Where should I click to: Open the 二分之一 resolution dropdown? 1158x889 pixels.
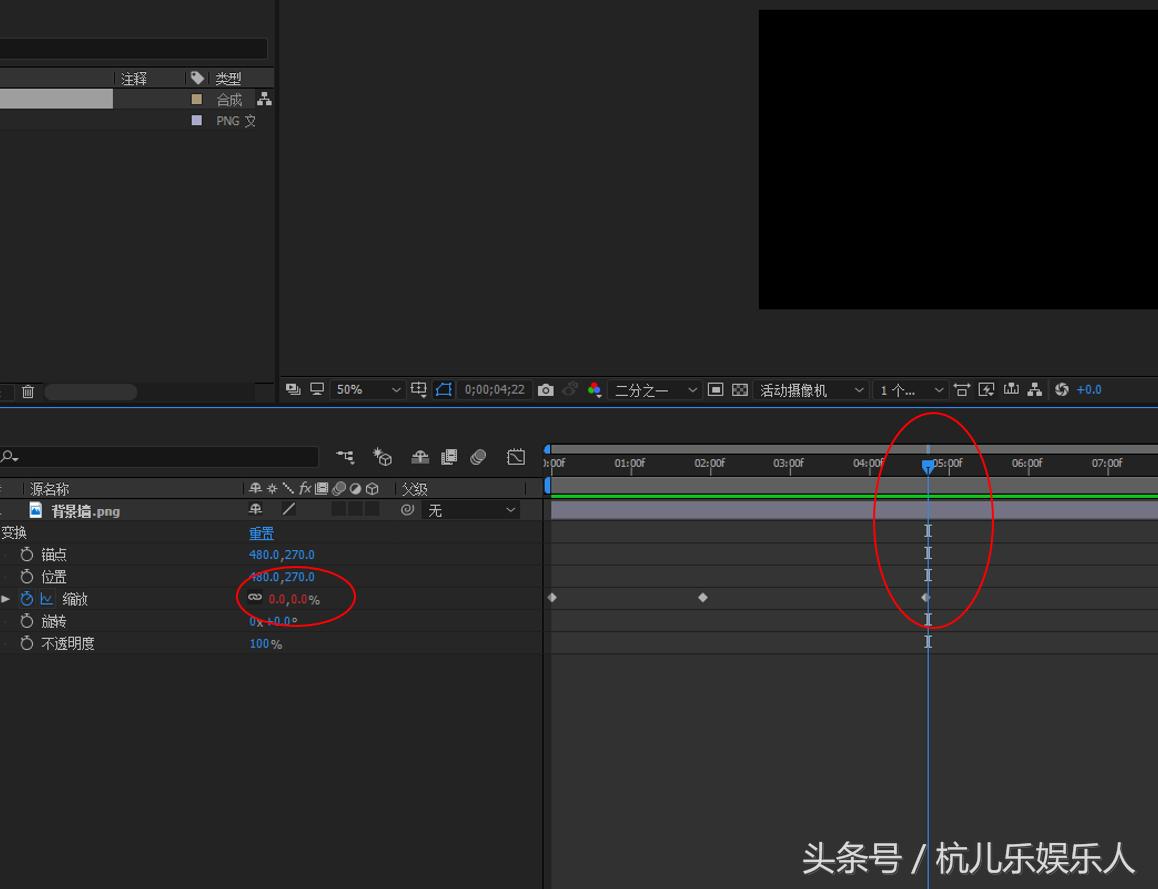point(655,389)
